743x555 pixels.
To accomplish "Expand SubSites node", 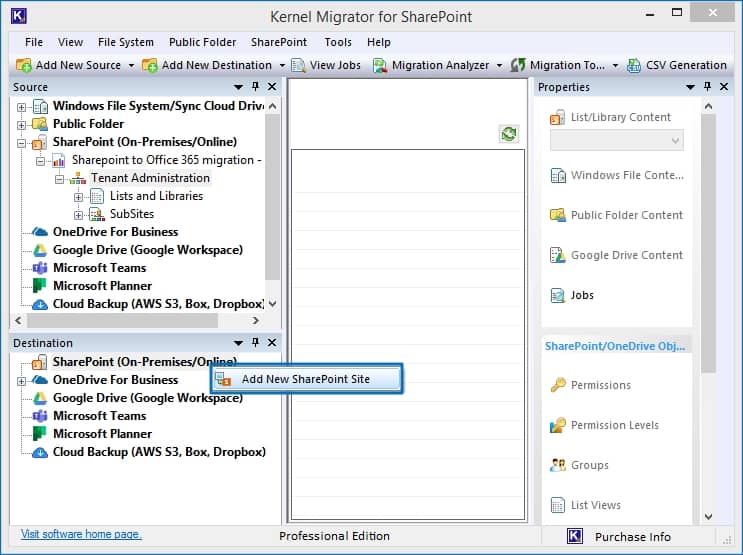I will [x=79, y=215].
